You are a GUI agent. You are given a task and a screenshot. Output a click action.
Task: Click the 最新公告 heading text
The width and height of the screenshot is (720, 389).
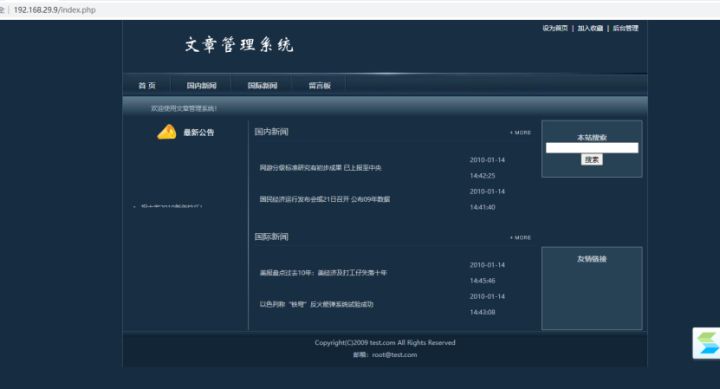199,132
